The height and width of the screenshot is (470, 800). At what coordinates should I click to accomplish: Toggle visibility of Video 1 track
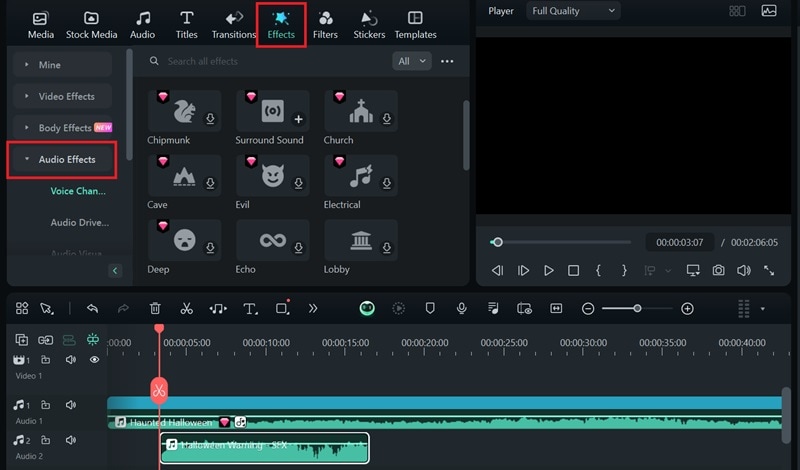click(x=94, y=360)
